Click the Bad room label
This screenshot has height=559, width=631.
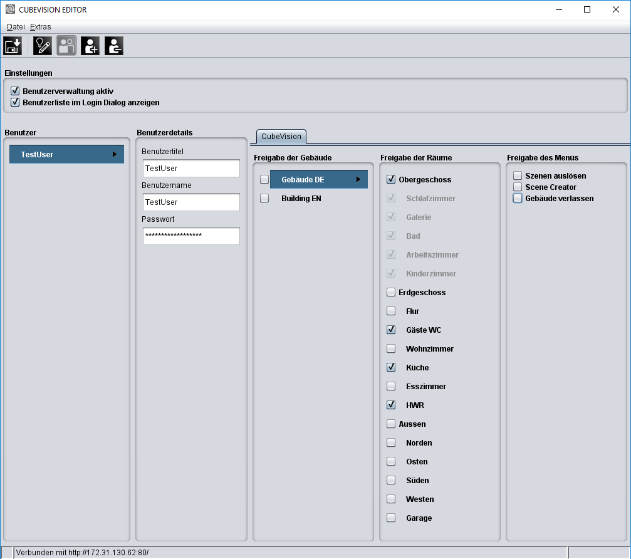pyautogui.click(x=413, y=236)
